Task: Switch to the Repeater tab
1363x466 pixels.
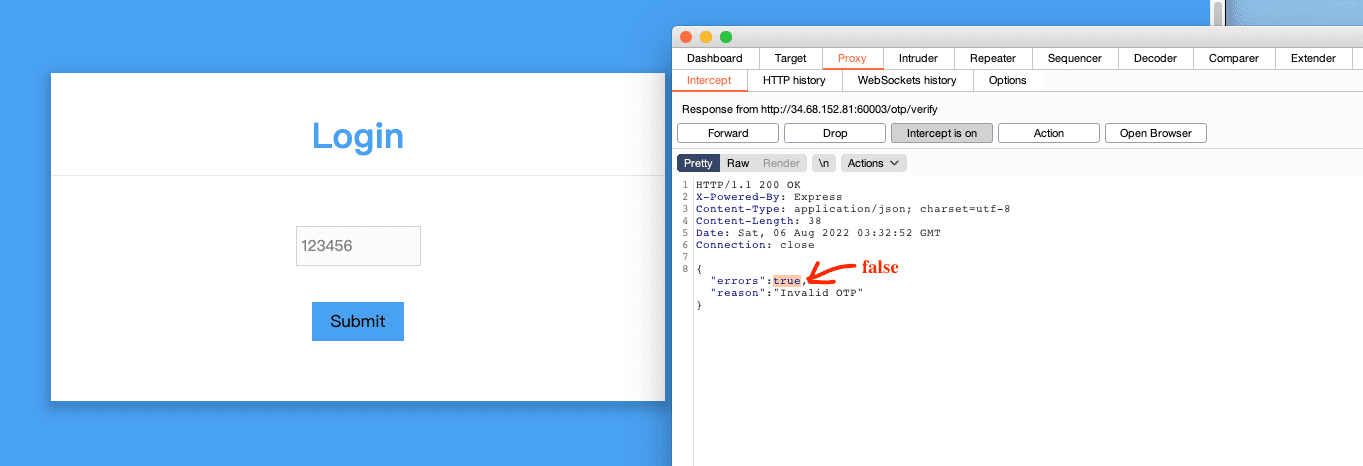Action: (993, 58)
